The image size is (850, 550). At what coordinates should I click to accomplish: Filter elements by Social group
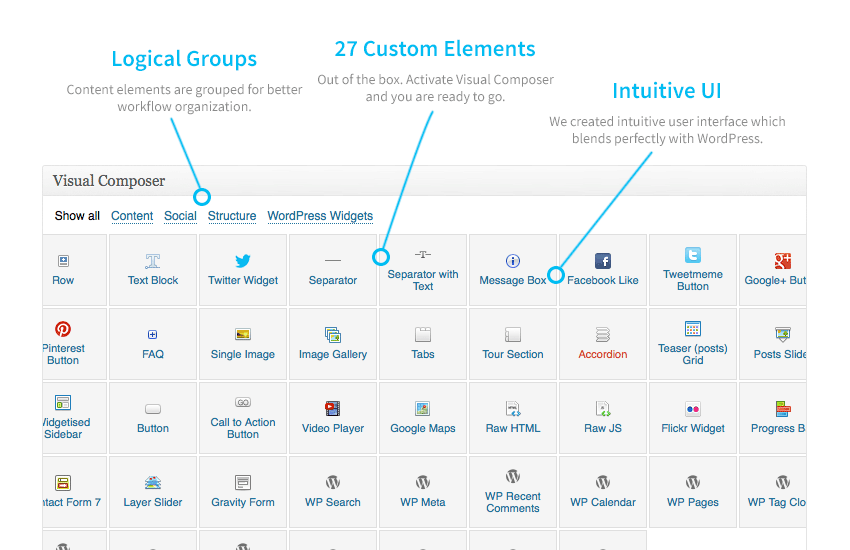point(181,216)
